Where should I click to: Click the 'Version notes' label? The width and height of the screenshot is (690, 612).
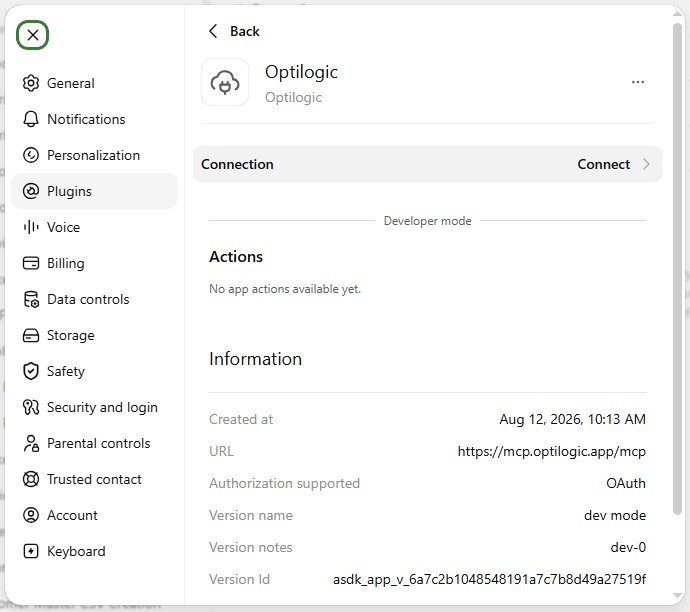click(x=251, y=547)
